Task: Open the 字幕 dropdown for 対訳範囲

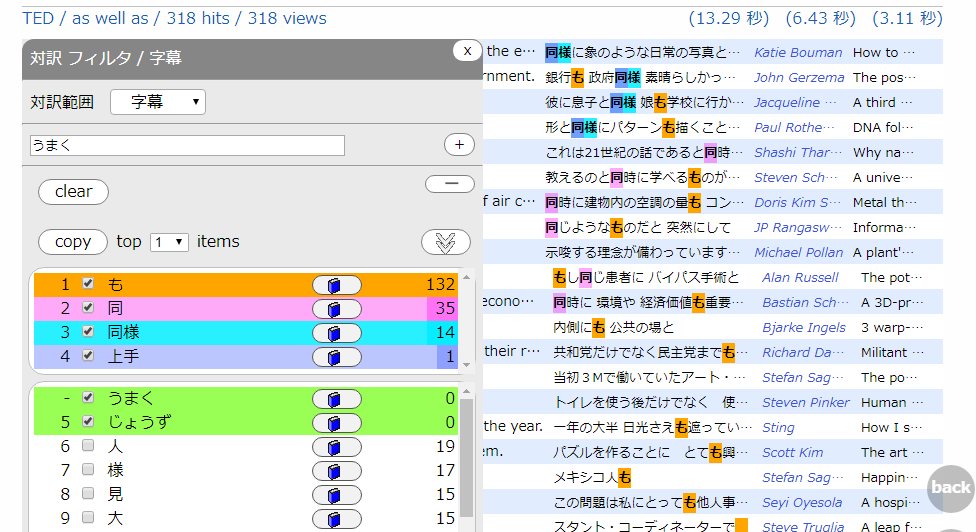Action: click(157, 101)
